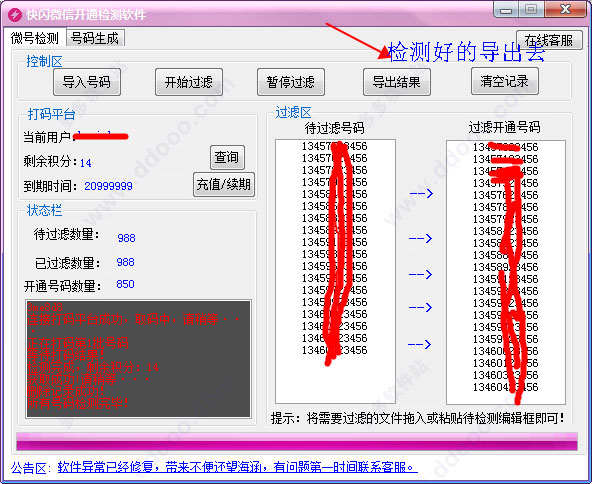This screenshot has width=592, height=484.
Task: Click the log line 正在打码第1批号码
Action: [78, 344]
